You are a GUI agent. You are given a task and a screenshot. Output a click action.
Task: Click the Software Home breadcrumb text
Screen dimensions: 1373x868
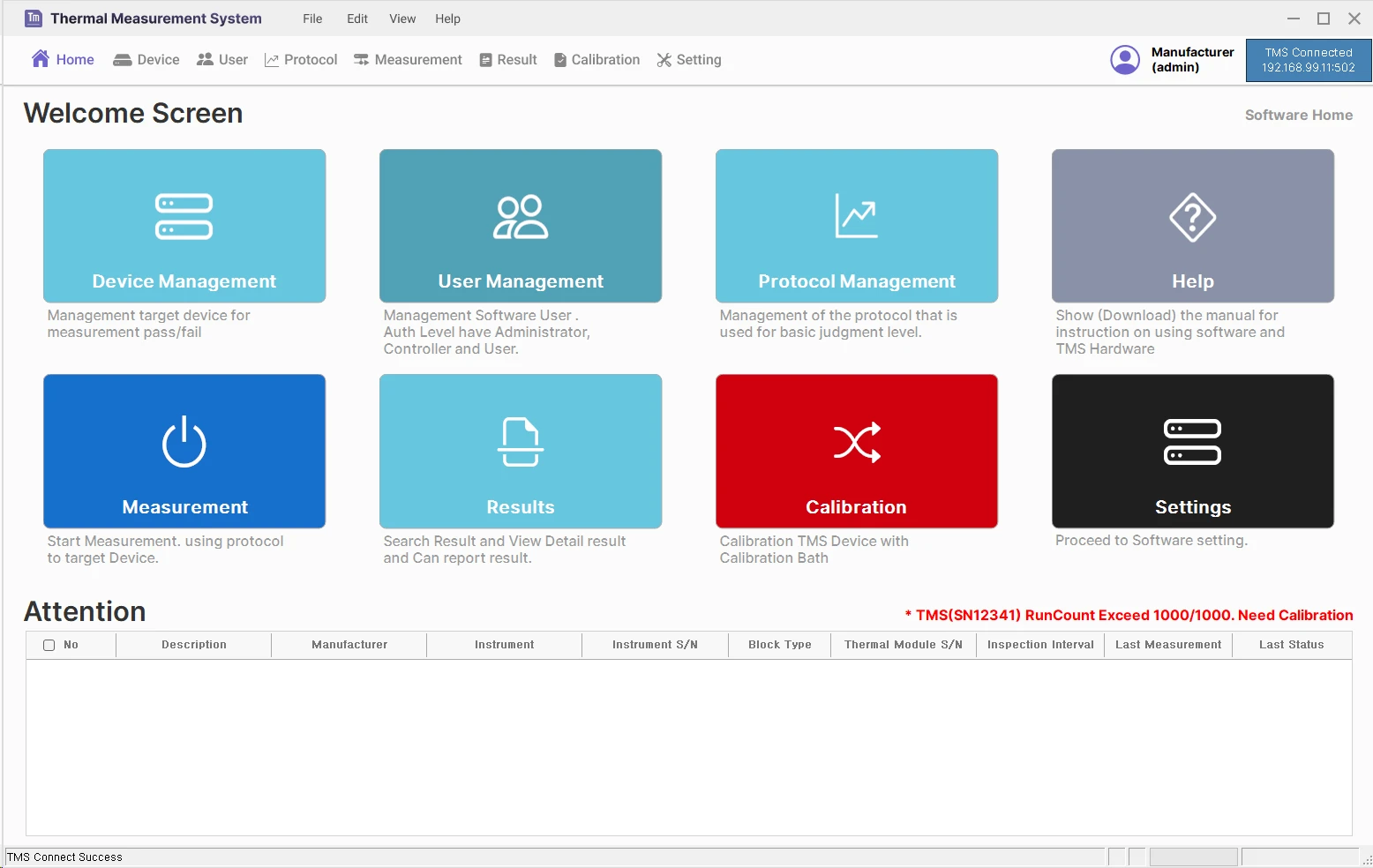(1298, 115)
